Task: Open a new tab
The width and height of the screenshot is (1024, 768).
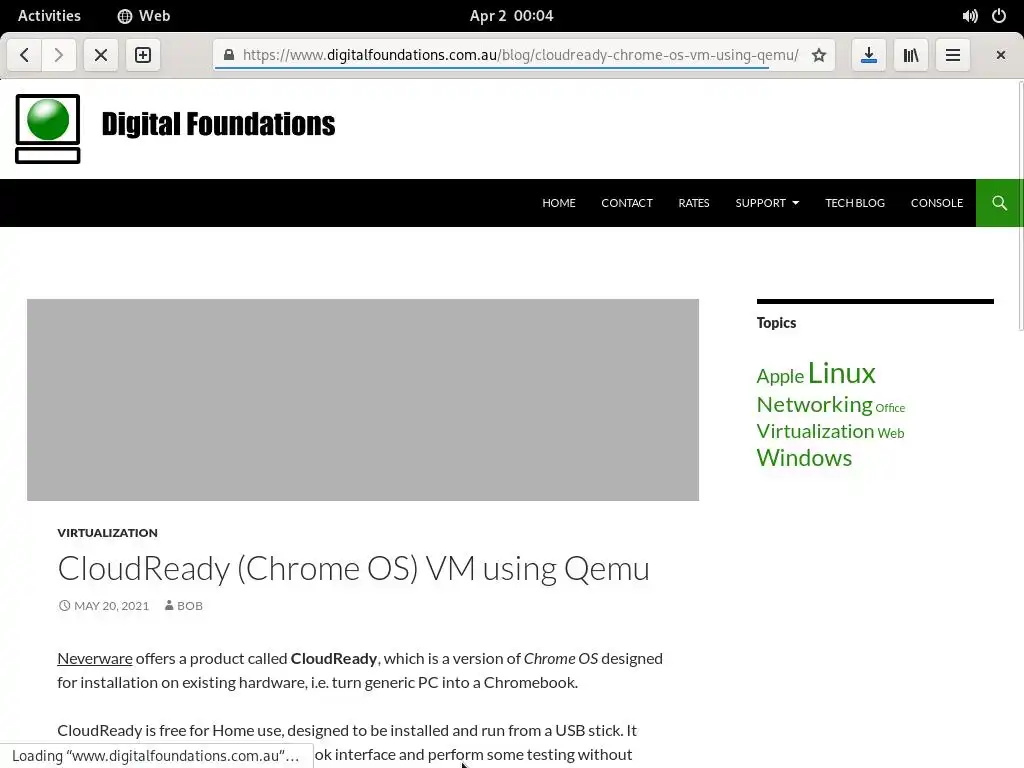Action: pos(143,55)
